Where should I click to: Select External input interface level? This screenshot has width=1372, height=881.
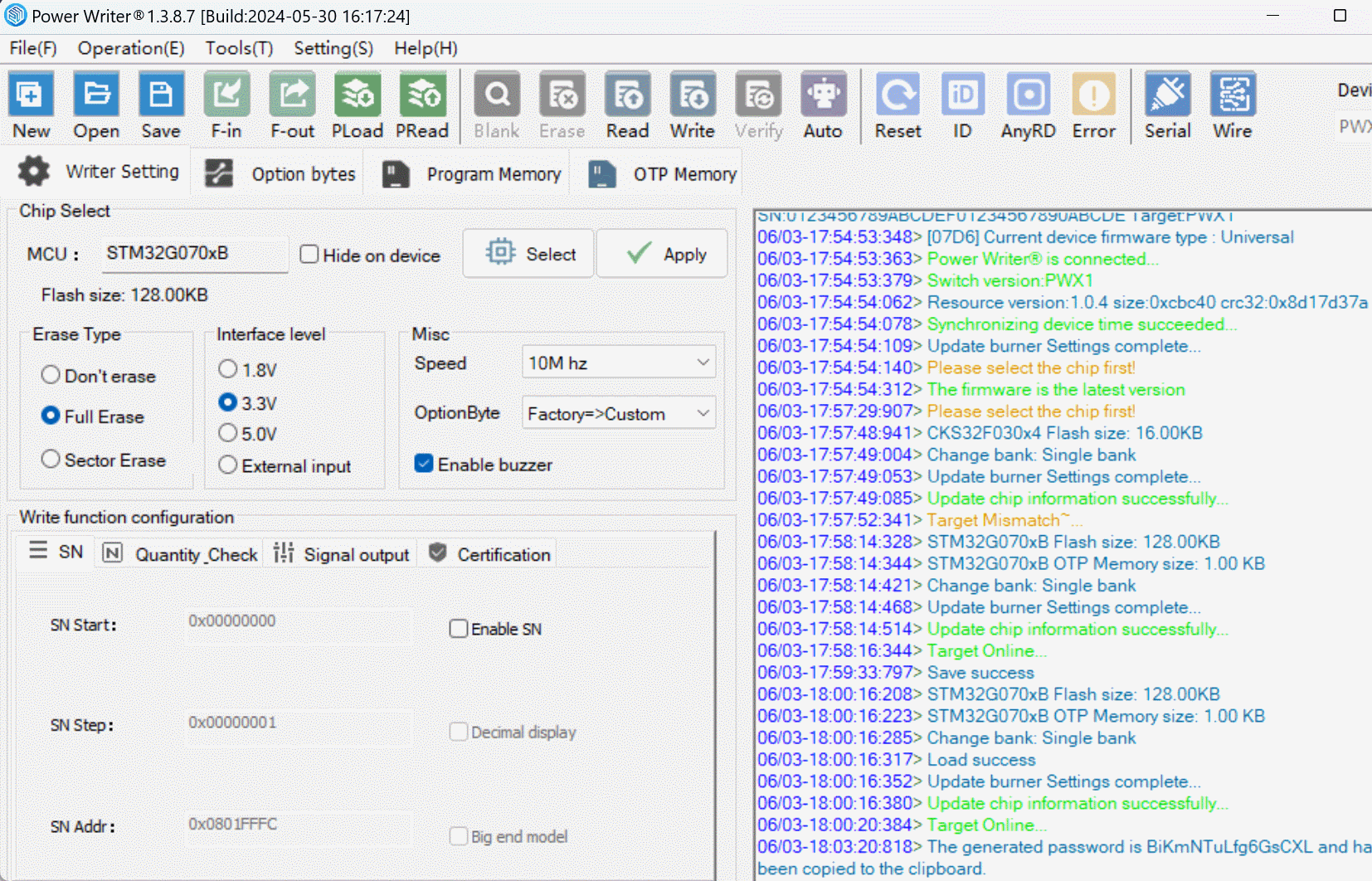click(228, 465)
